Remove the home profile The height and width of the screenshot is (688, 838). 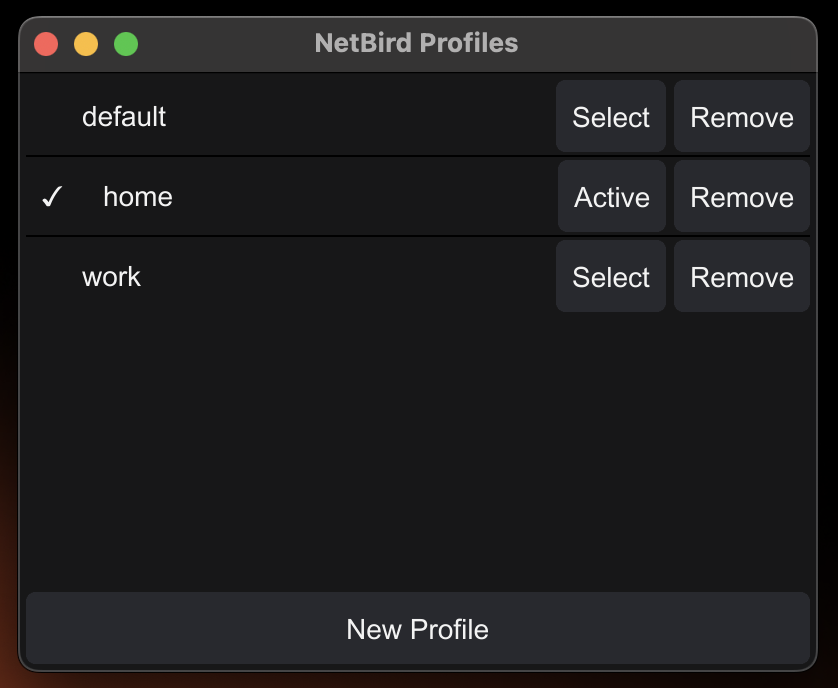(741, 197)
